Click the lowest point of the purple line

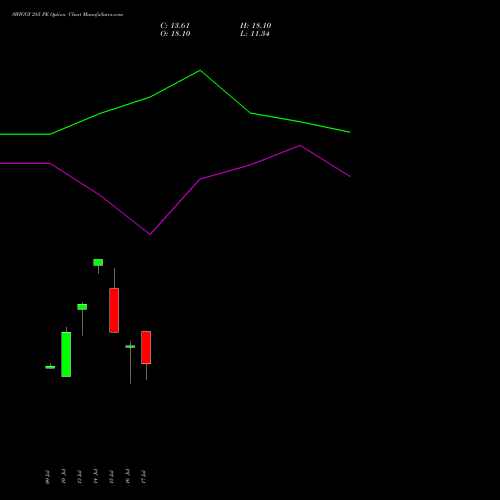(x=150, y=234)
